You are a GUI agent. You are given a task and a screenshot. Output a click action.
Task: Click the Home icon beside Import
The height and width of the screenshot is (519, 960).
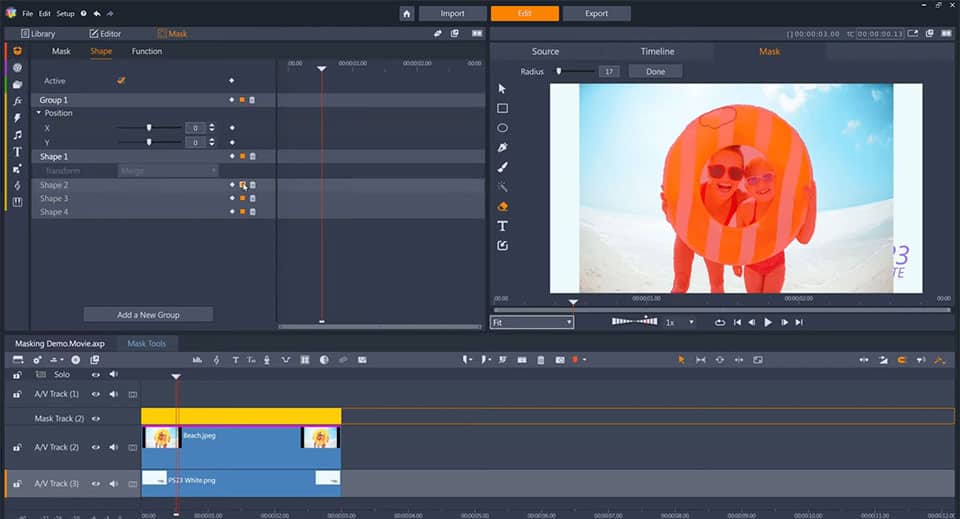pyautogui.click(x=407, y=14)
